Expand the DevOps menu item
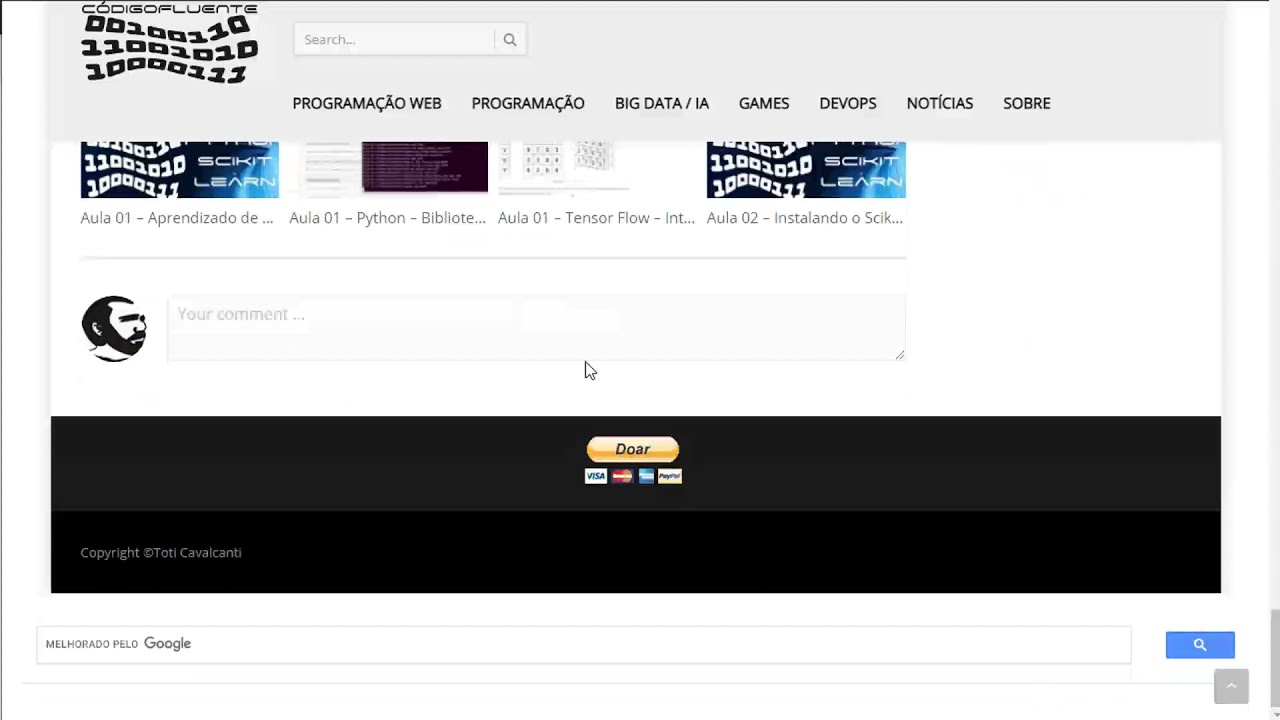This screenshot has width=1280, height=720. click(x=848, y=103)
